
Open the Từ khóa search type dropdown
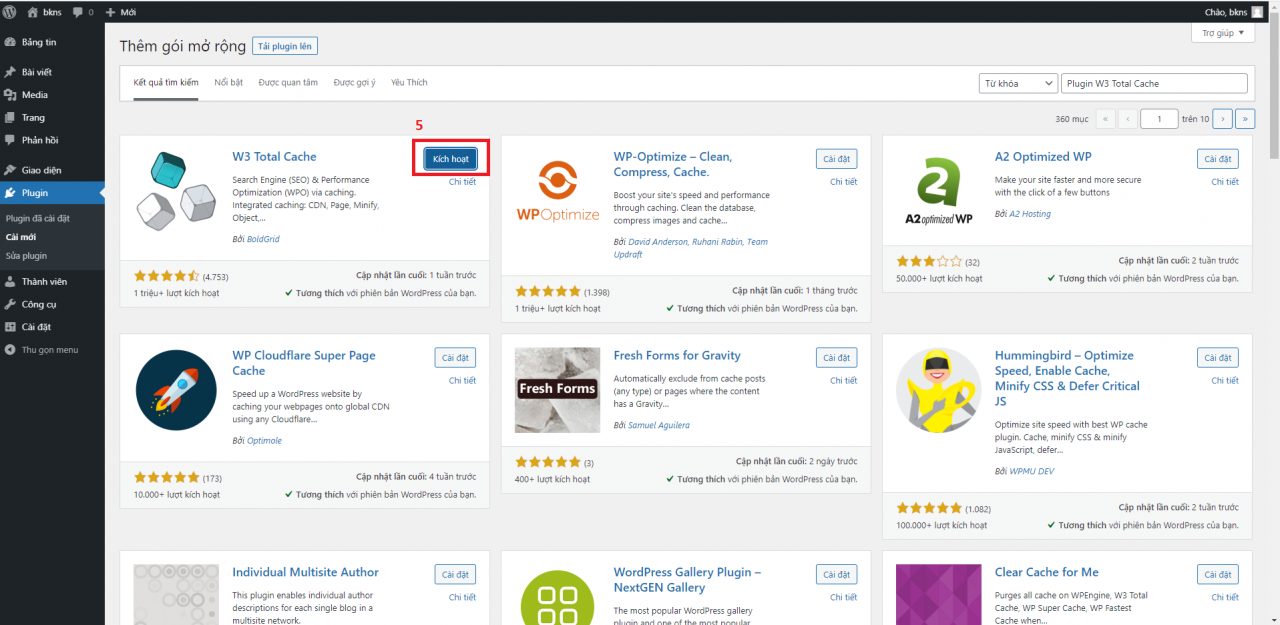tap(1018, 83)
